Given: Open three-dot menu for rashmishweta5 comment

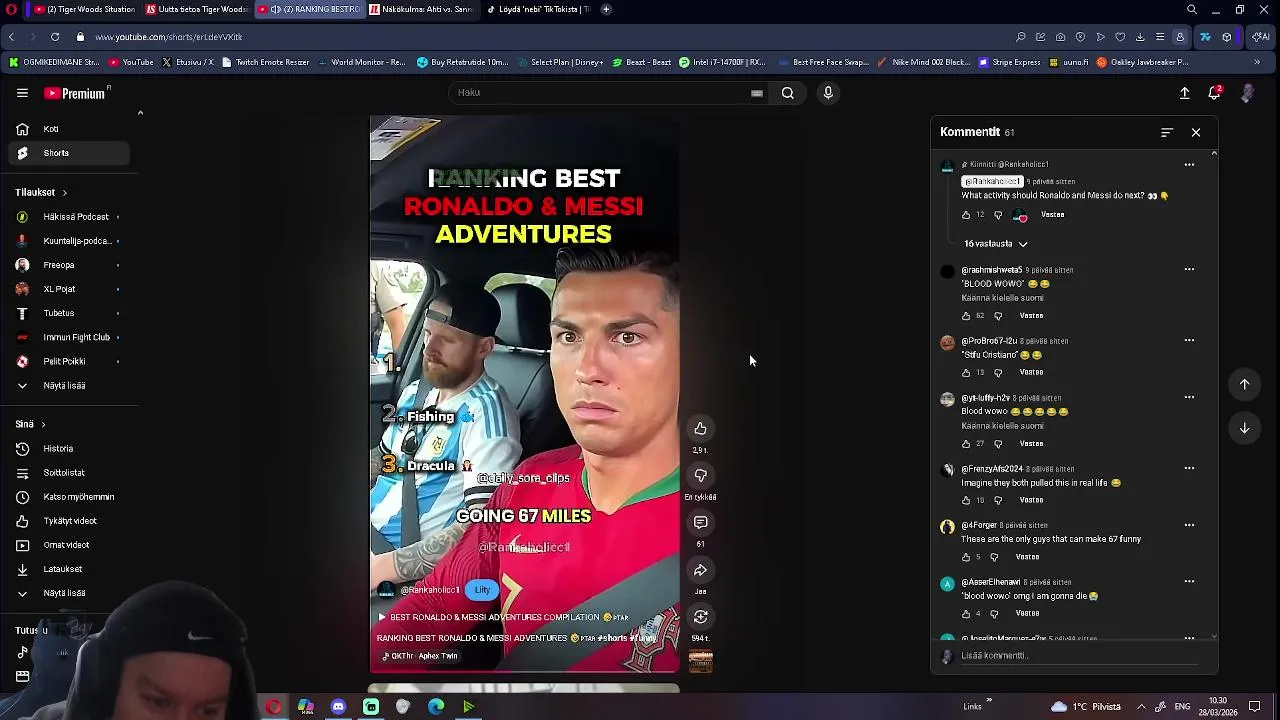Looking at the screenshot, I should pyautogui.click(x=1189, y=269).
